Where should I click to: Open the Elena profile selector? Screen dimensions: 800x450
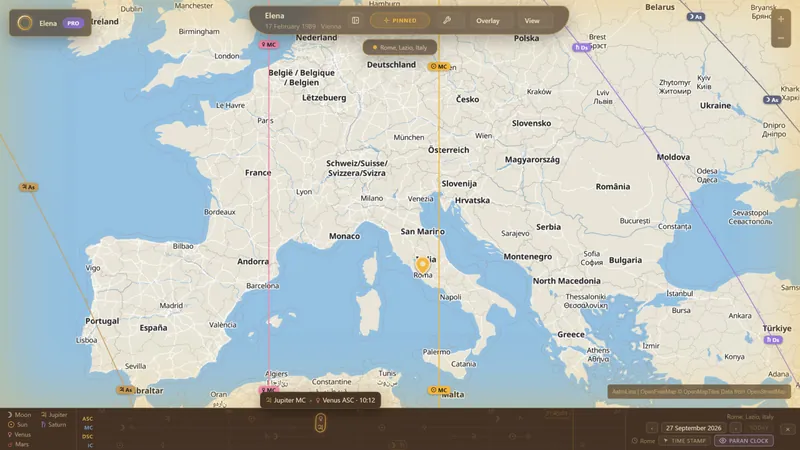pos(50,23)
